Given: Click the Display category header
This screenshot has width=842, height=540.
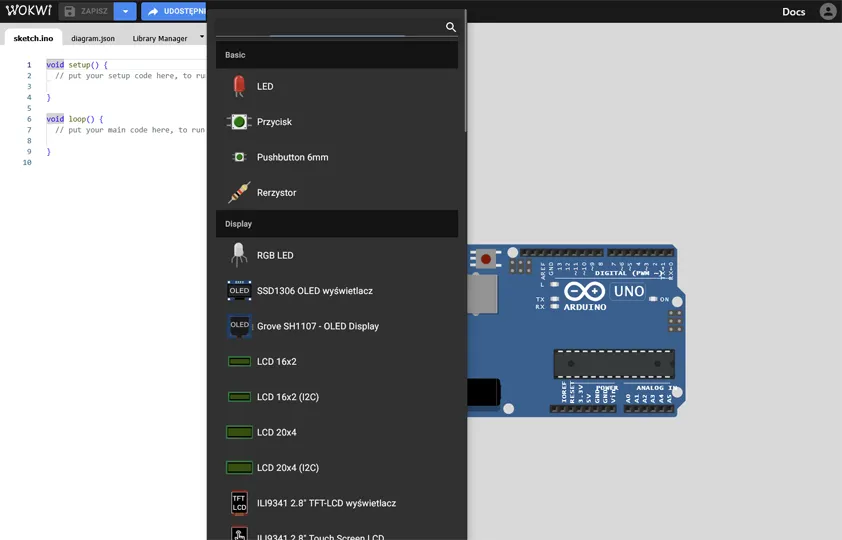Looking at the screenshot, I should click(x=337, y=224).
